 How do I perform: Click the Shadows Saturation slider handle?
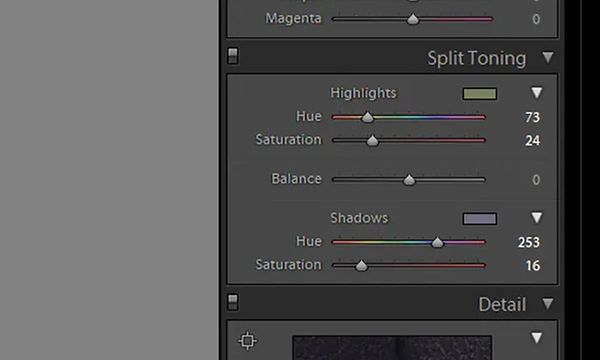pyautogui.click(x=361, y=266)
